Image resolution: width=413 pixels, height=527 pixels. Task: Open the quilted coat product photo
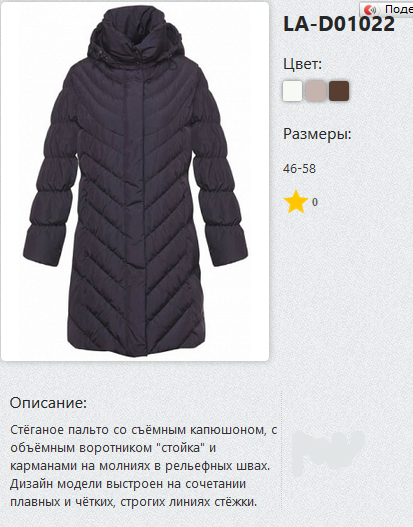135,181
